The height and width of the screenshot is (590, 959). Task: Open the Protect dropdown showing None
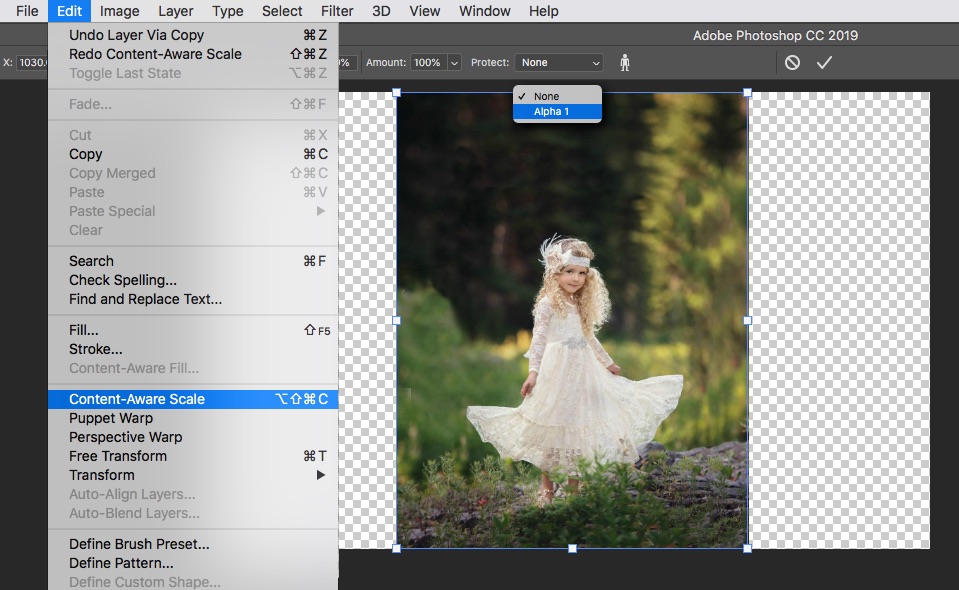coord(559,62)
